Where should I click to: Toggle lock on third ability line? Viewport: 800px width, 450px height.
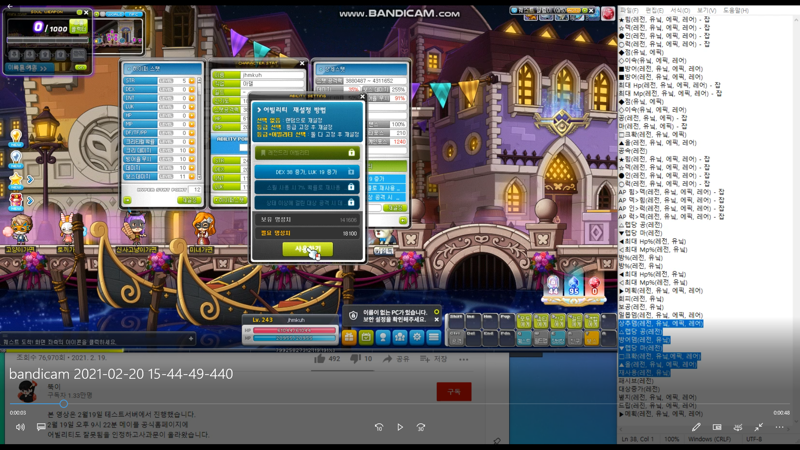[x=351, y=203]
